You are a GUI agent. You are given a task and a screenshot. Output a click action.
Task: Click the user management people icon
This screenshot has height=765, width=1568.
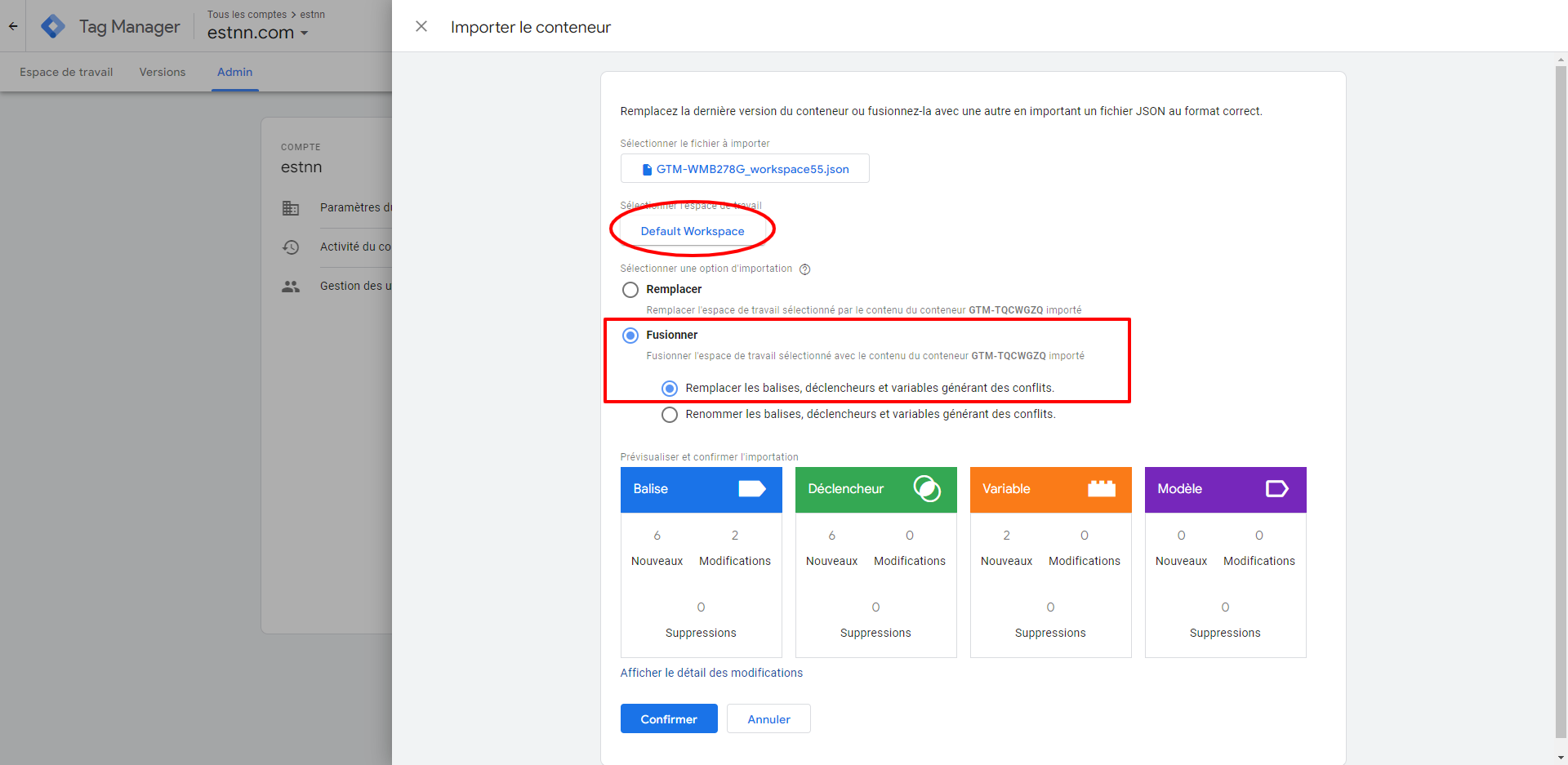click(291, 287)
